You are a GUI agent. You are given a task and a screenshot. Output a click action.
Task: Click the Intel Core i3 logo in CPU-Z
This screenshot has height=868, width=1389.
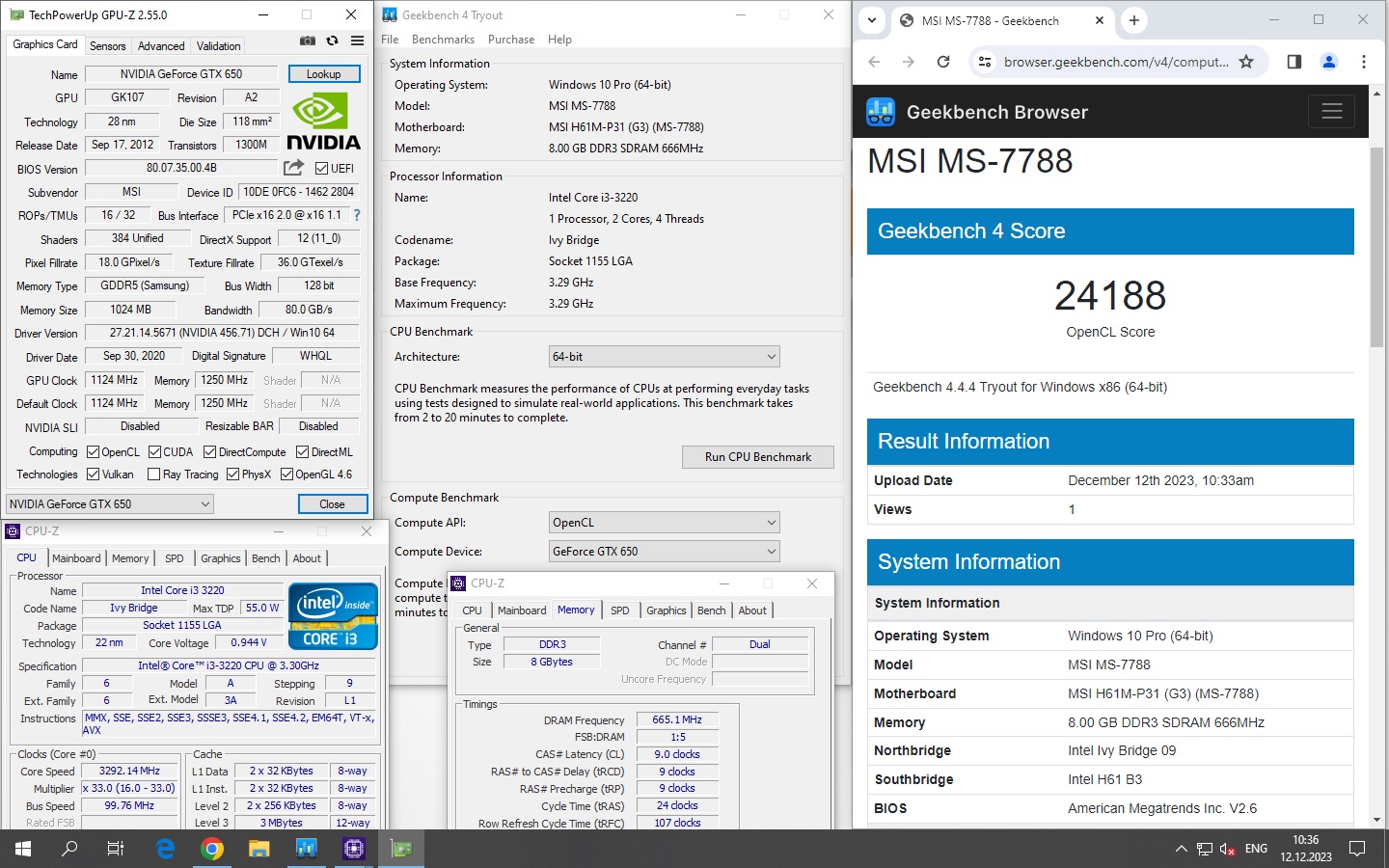click(x=333, y=616)
